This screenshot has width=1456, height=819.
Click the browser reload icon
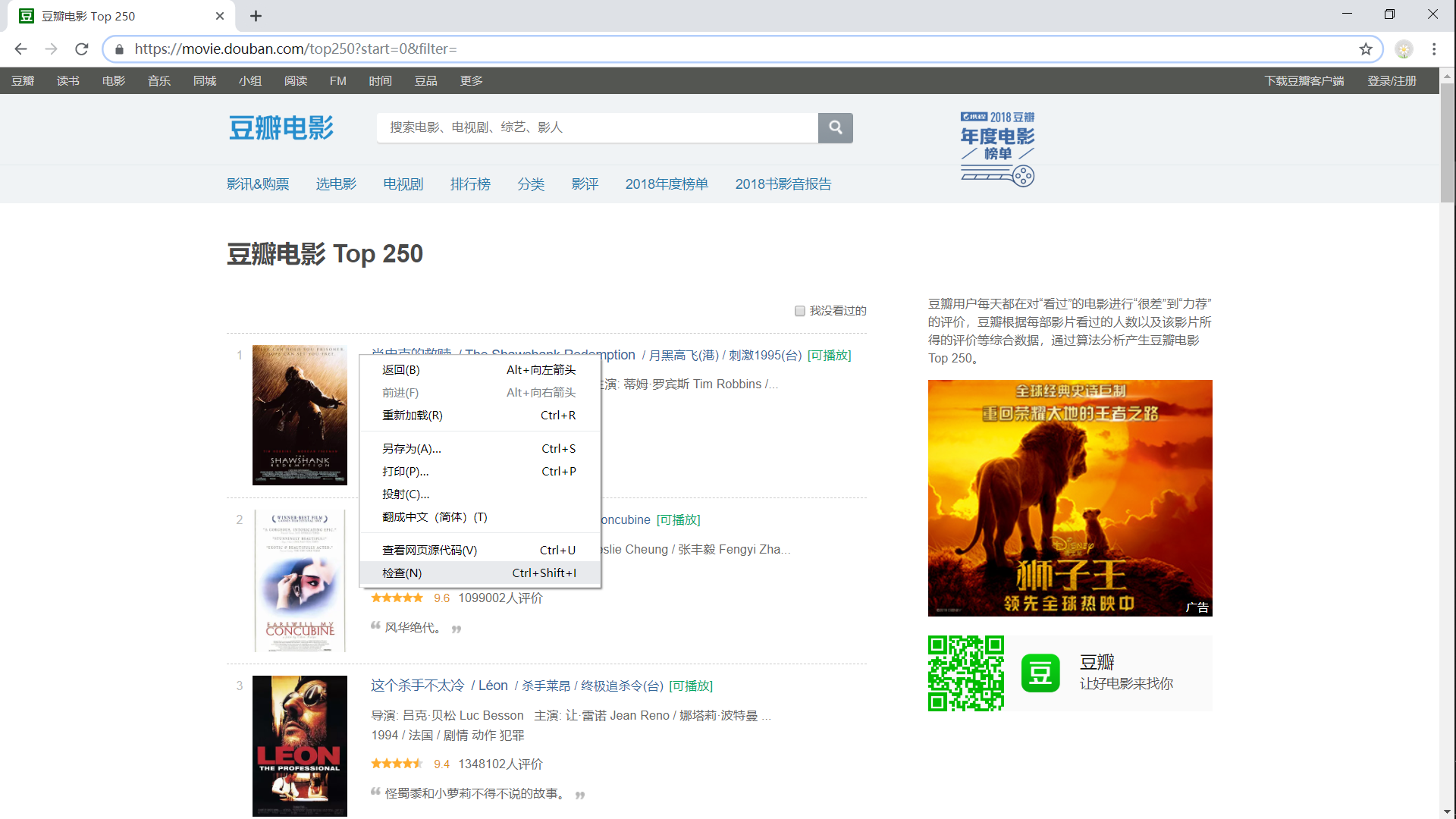(x=82, y=49)
